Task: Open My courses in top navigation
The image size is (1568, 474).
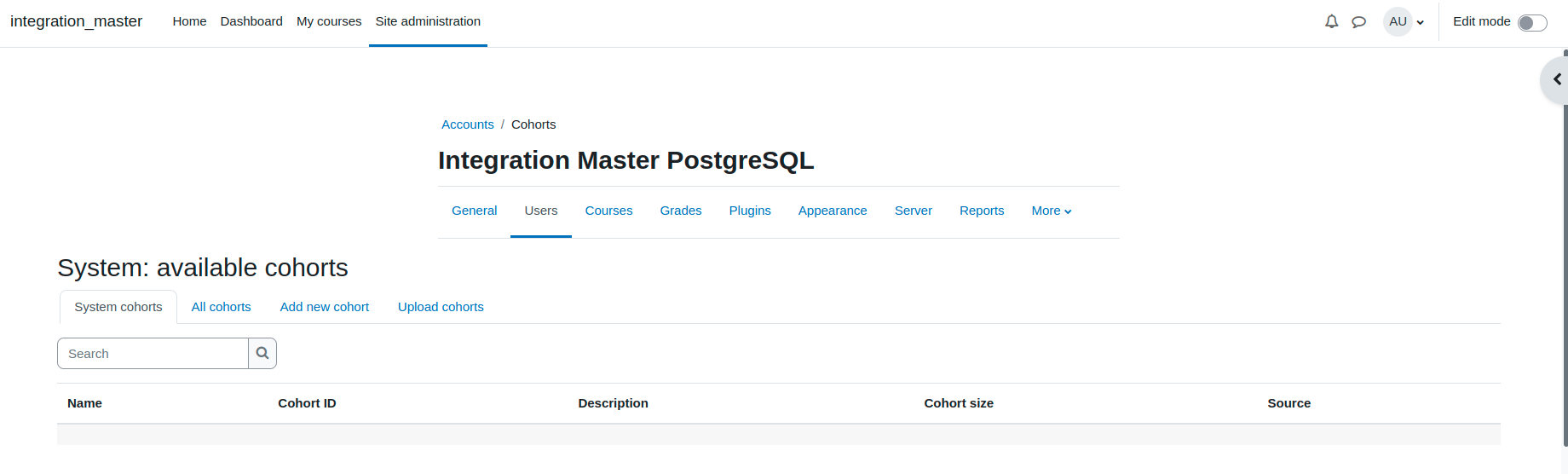Action: [329, 21]
